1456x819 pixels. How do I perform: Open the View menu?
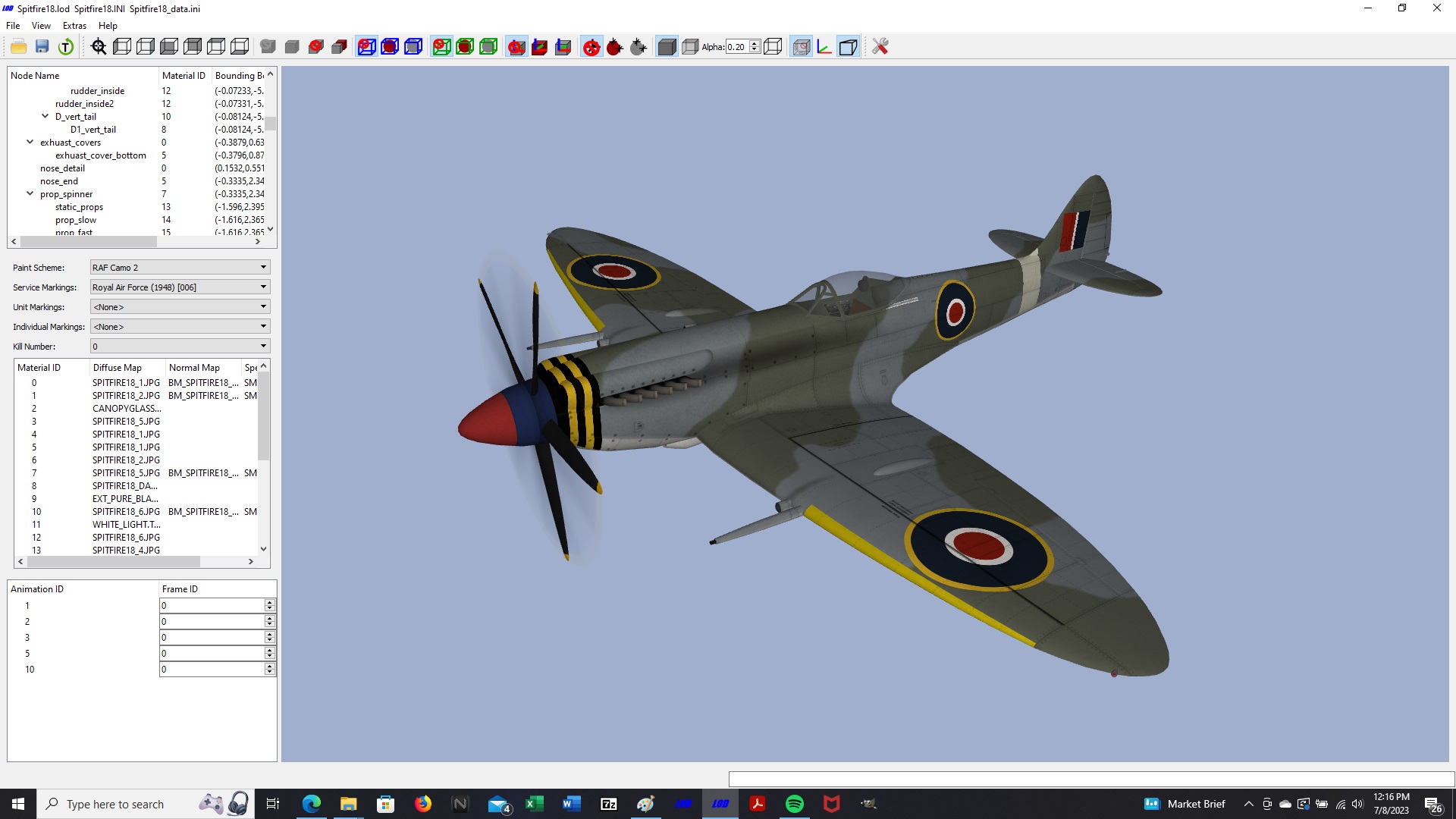pos(41,26)
